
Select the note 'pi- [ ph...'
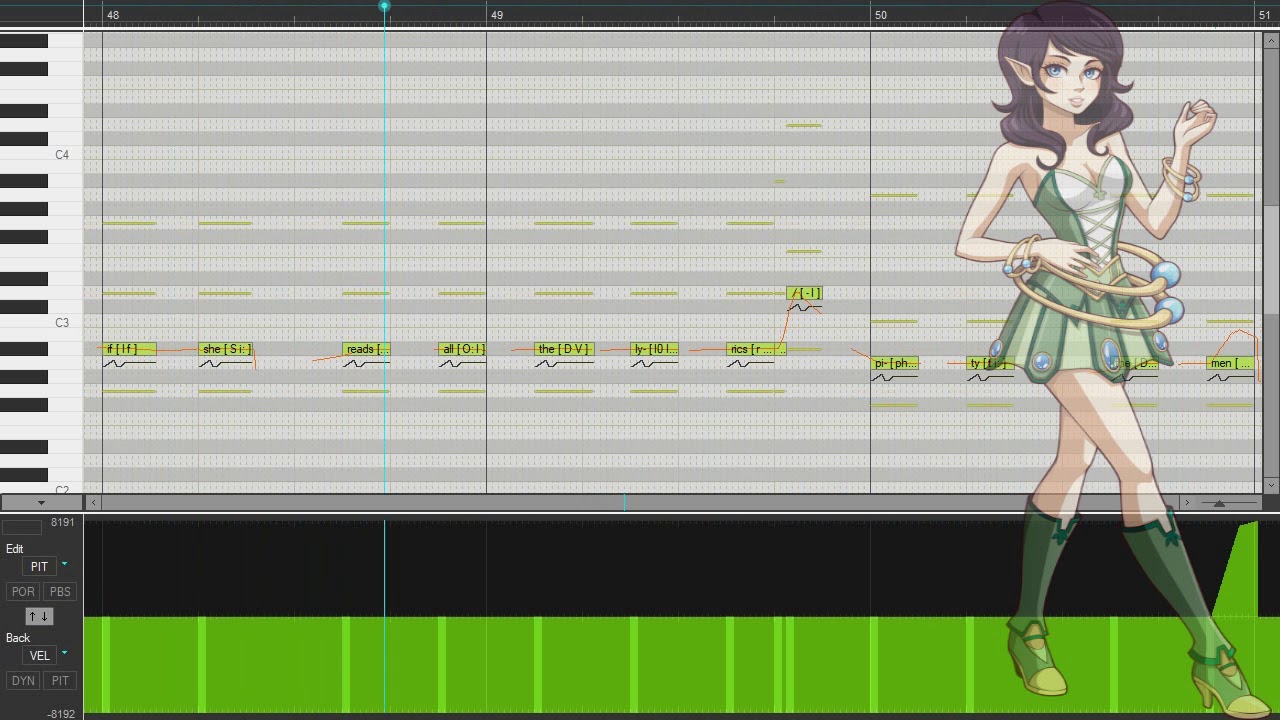(x=894, y=363)
